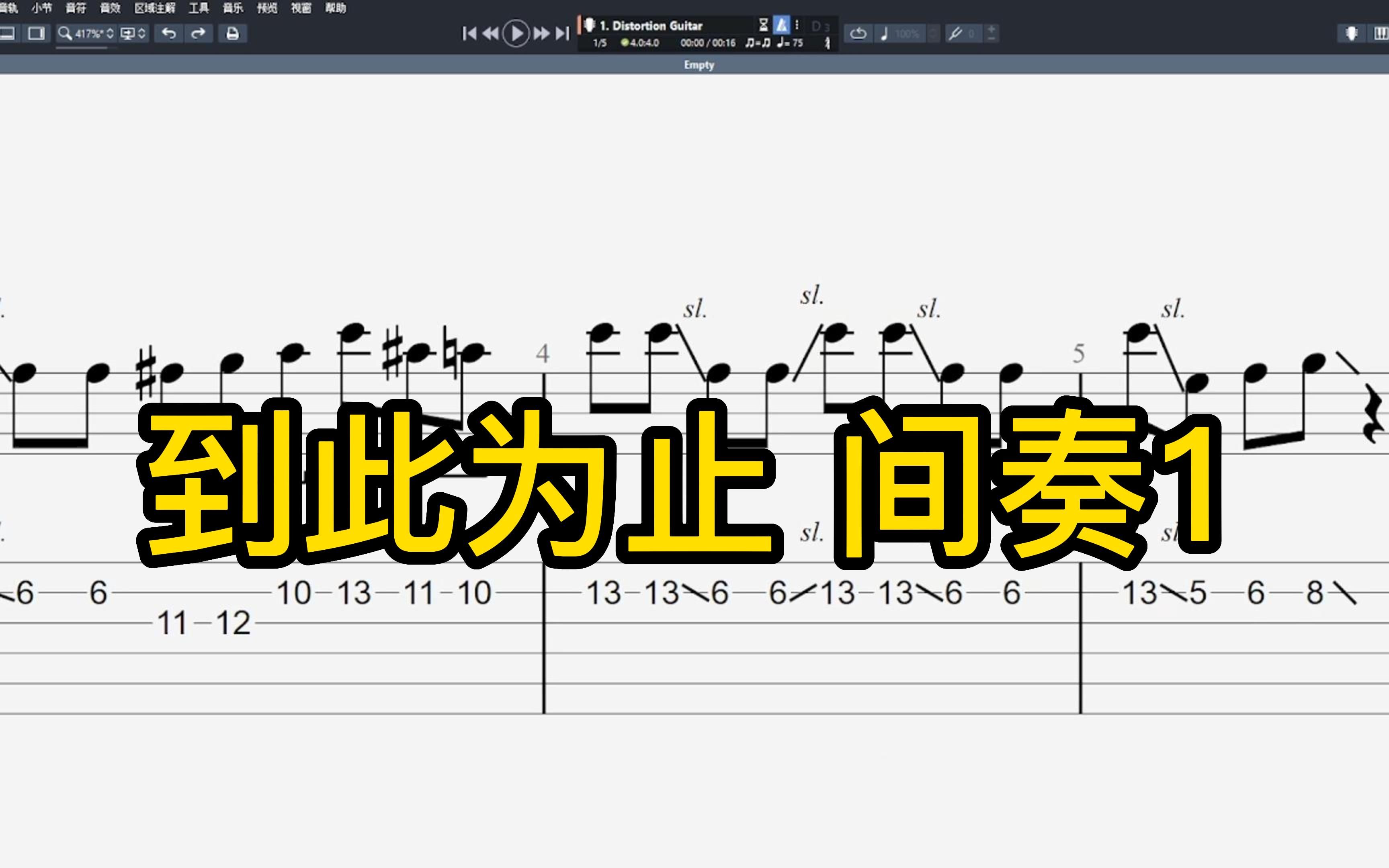This screenshot has width=1389, height=868.
Task: Click the small tuning icon in LCD corner
Action: [827, 43]
